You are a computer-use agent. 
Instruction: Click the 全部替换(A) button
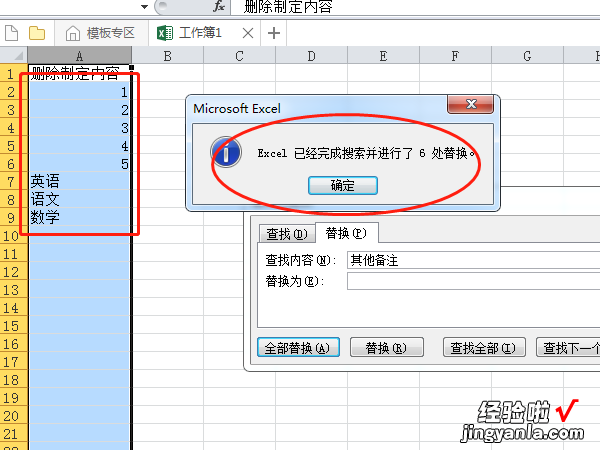(x=298, y=347)
